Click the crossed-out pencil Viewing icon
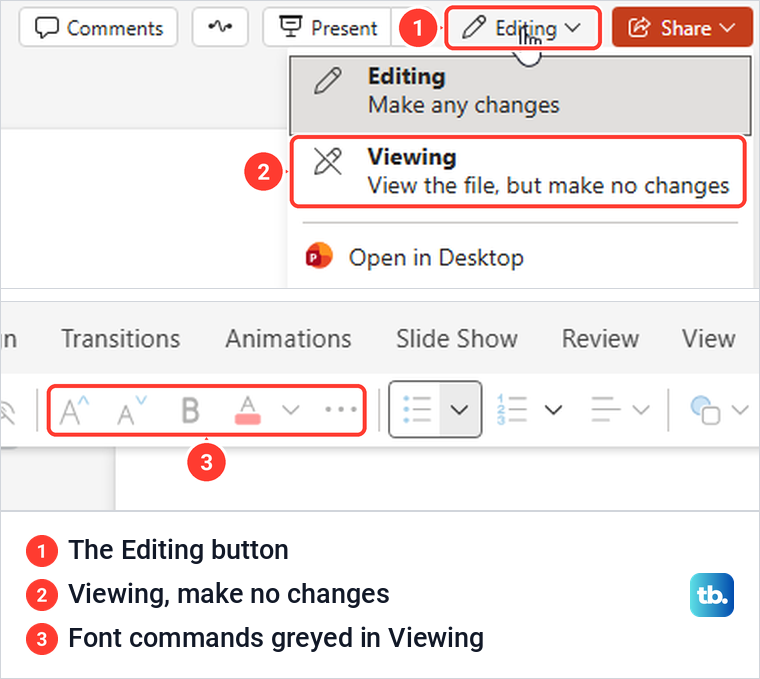 (328, 161)
